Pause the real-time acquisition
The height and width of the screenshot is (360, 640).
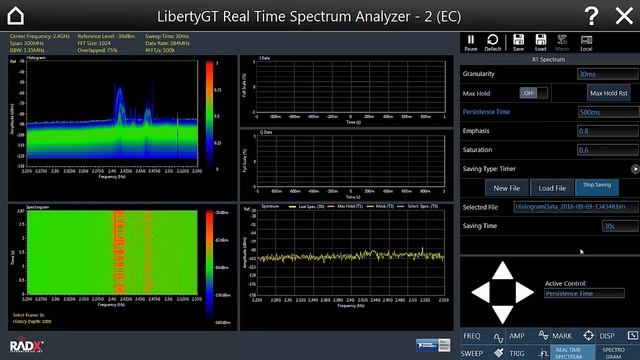click(471, 43)
